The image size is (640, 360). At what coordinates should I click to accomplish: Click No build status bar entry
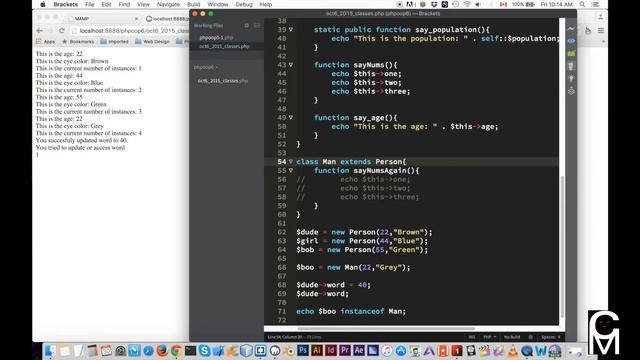click(x=512, y=337)
